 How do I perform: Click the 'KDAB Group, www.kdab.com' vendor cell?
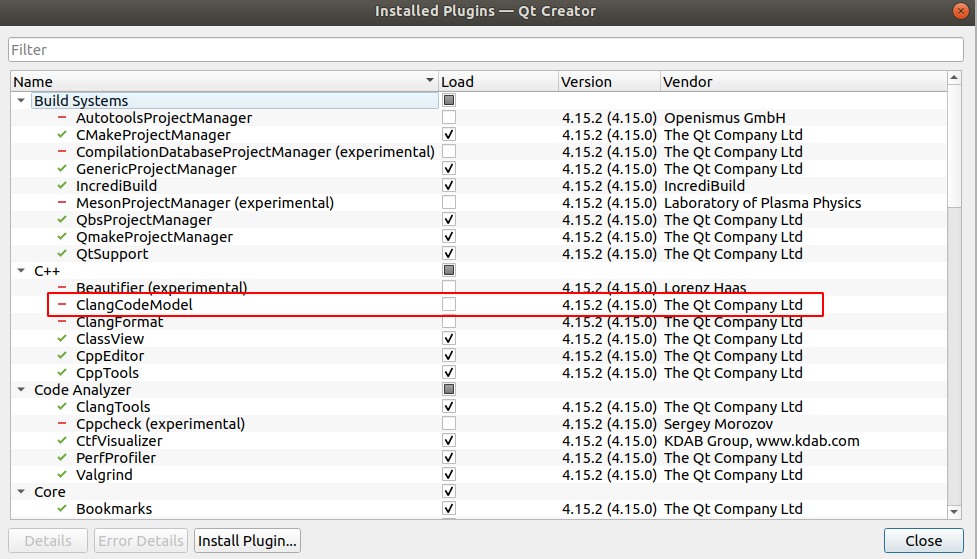click(x=761, y=441)
